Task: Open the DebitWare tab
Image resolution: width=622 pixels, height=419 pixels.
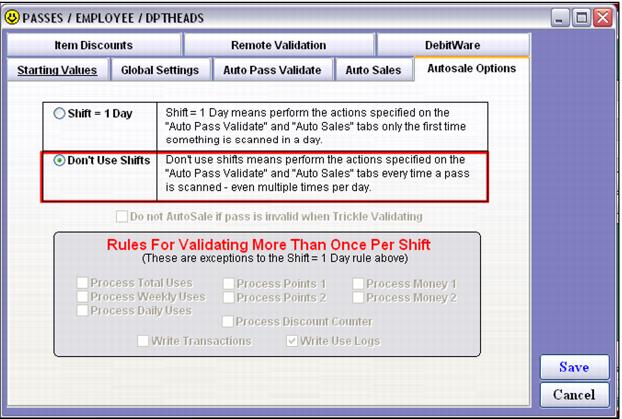Action: 453,45
